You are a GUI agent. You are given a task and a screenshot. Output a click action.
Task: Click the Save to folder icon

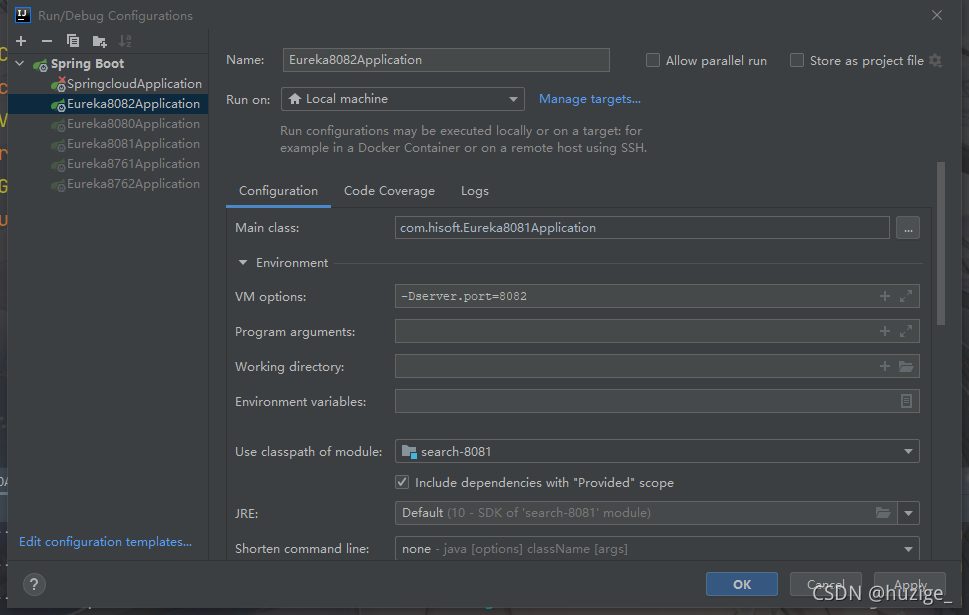tap(99, 41)
